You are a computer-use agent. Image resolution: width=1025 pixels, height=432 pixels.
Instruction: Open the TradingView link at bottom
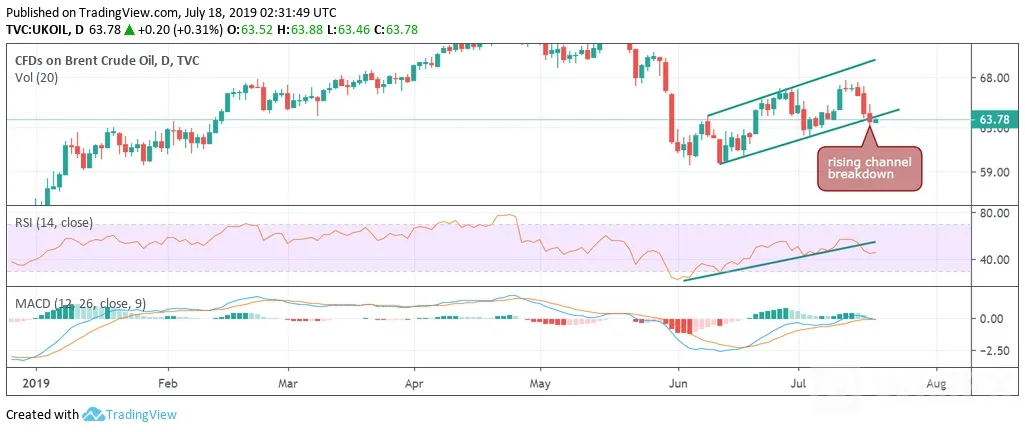pyautogui.click(x=141, y=414)
